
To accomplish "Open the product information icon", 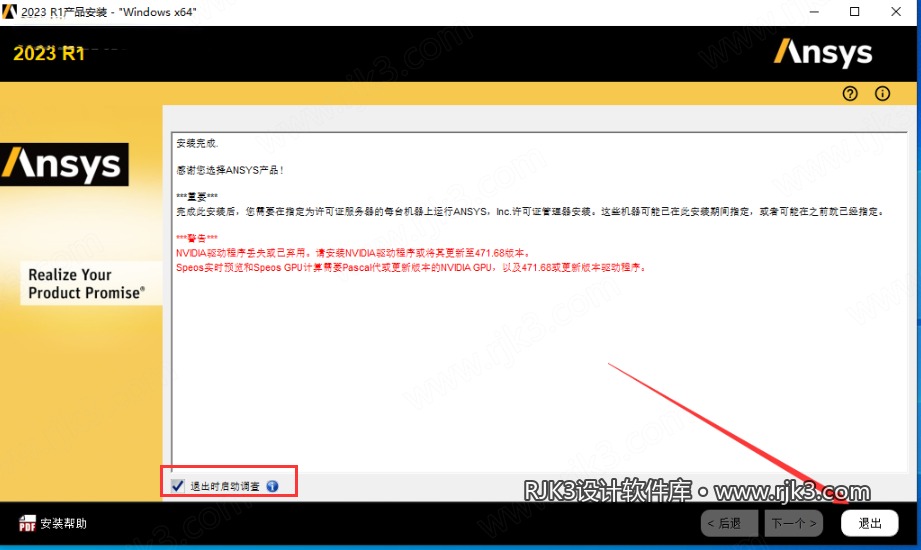I will pos(882,93).
